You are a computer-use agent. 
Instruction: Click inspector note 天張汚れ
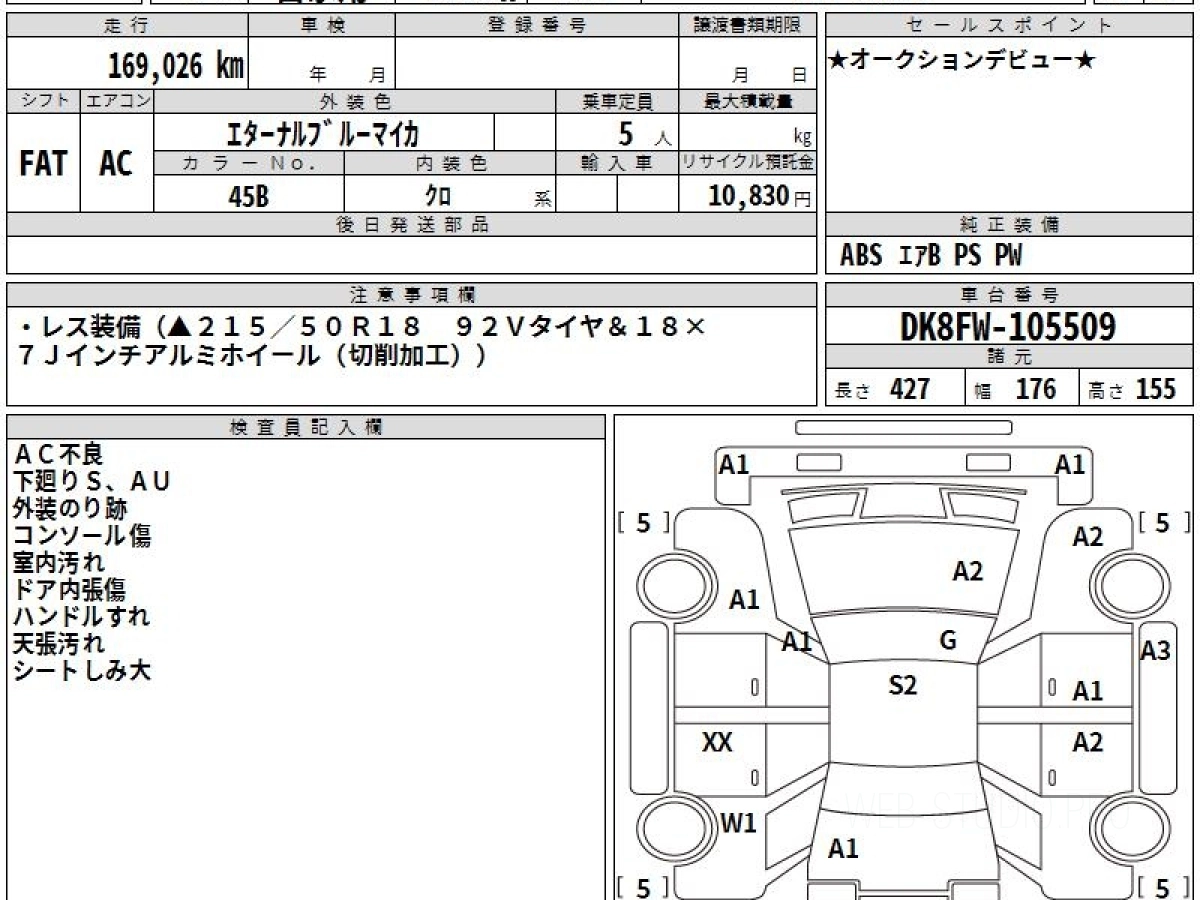tap(59, 644)
